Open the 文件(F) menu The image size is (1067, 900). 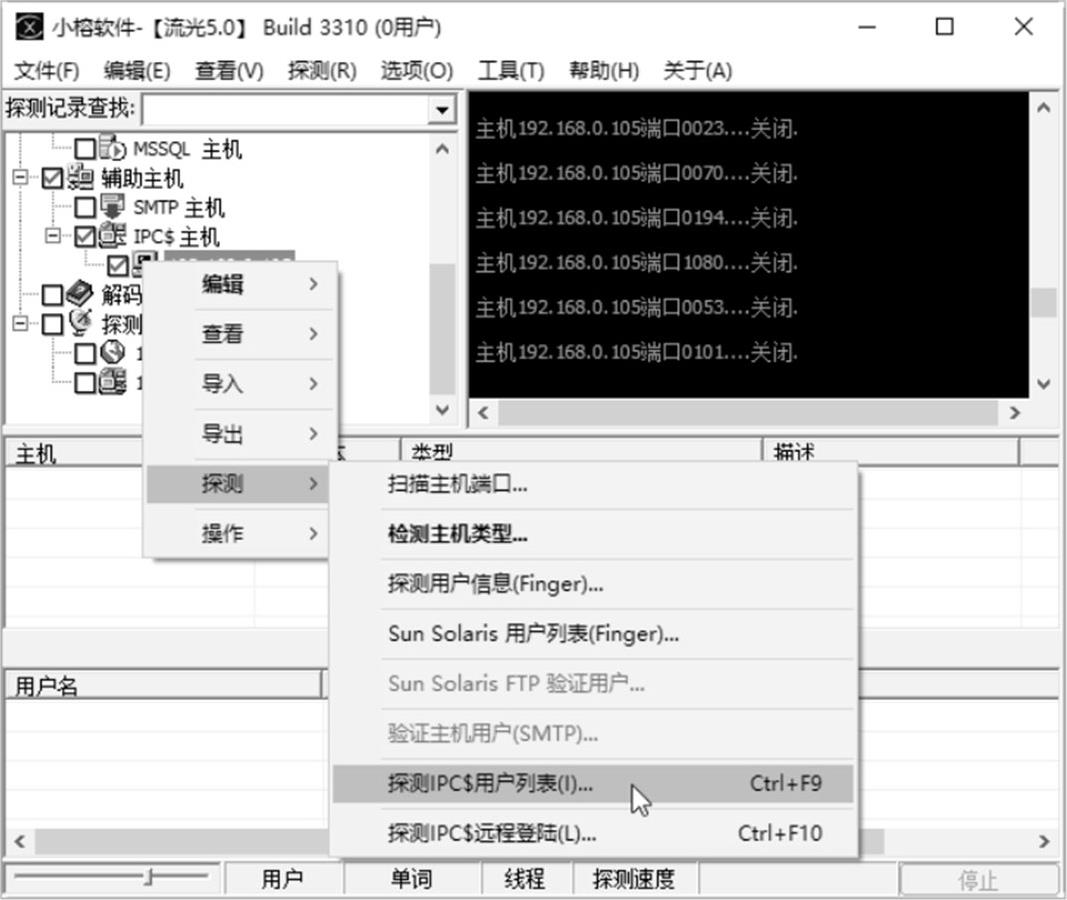click(47, 71)
